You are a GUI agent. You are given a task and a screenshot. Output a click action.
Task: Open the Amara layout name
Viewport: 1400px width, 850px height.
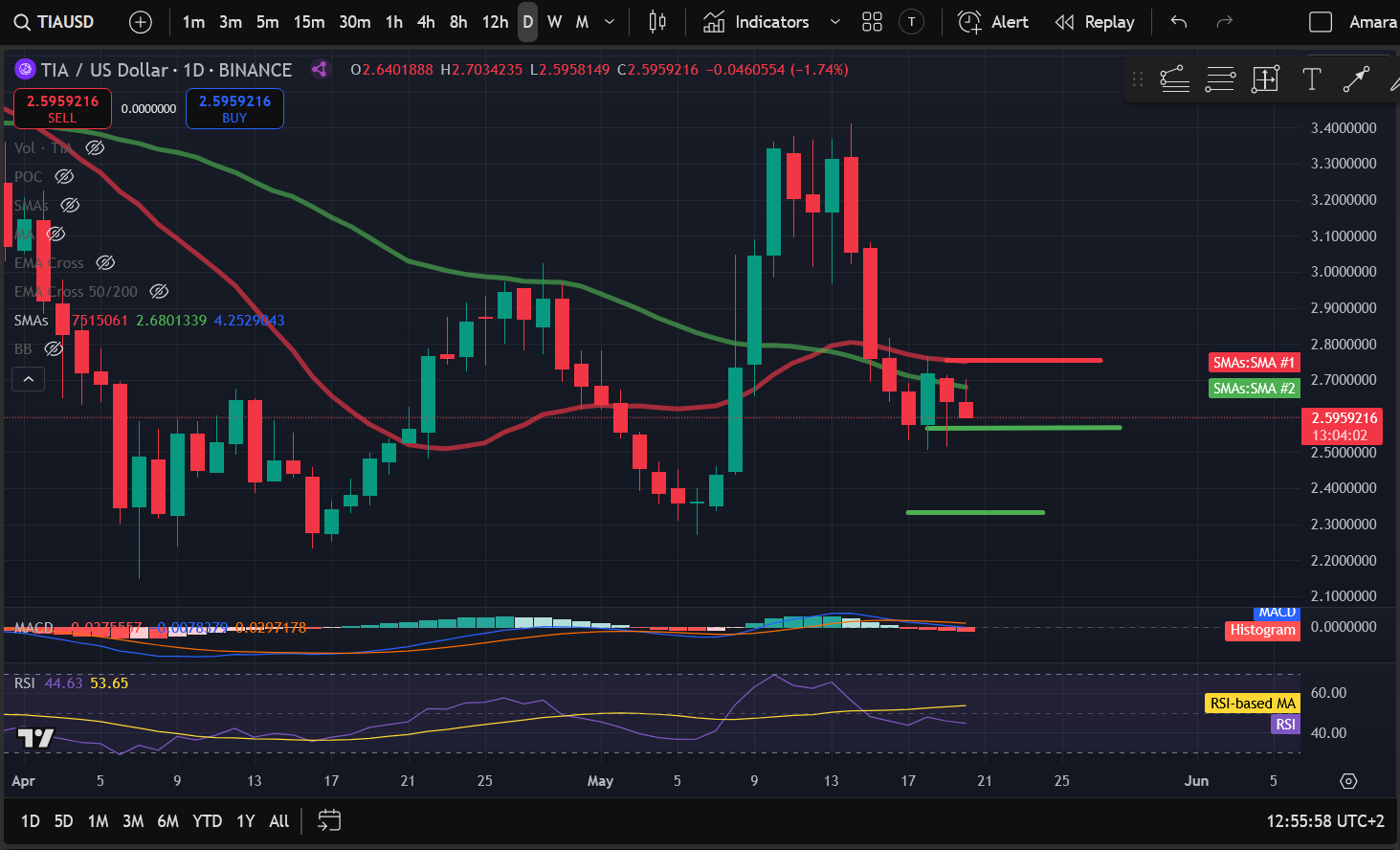pyautogui.click(x=1372, y=22)
